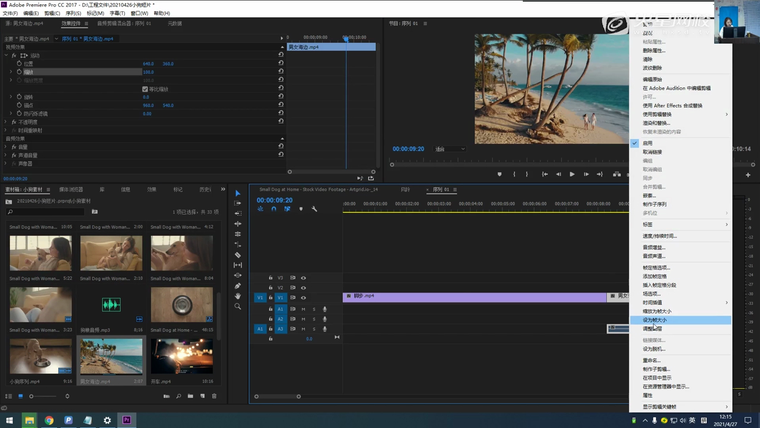Select the Selection arrow tool
This screenshot has width=760, height=428.
[x=238, y=193]
